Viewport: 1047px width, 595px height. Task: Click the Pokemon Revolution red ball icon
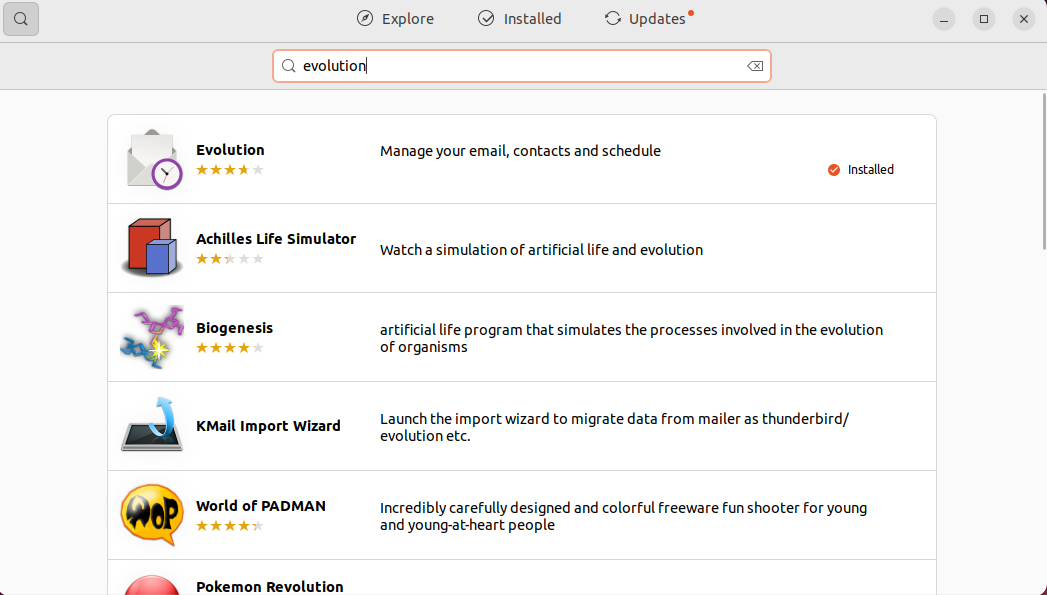(x=152, y=584)
